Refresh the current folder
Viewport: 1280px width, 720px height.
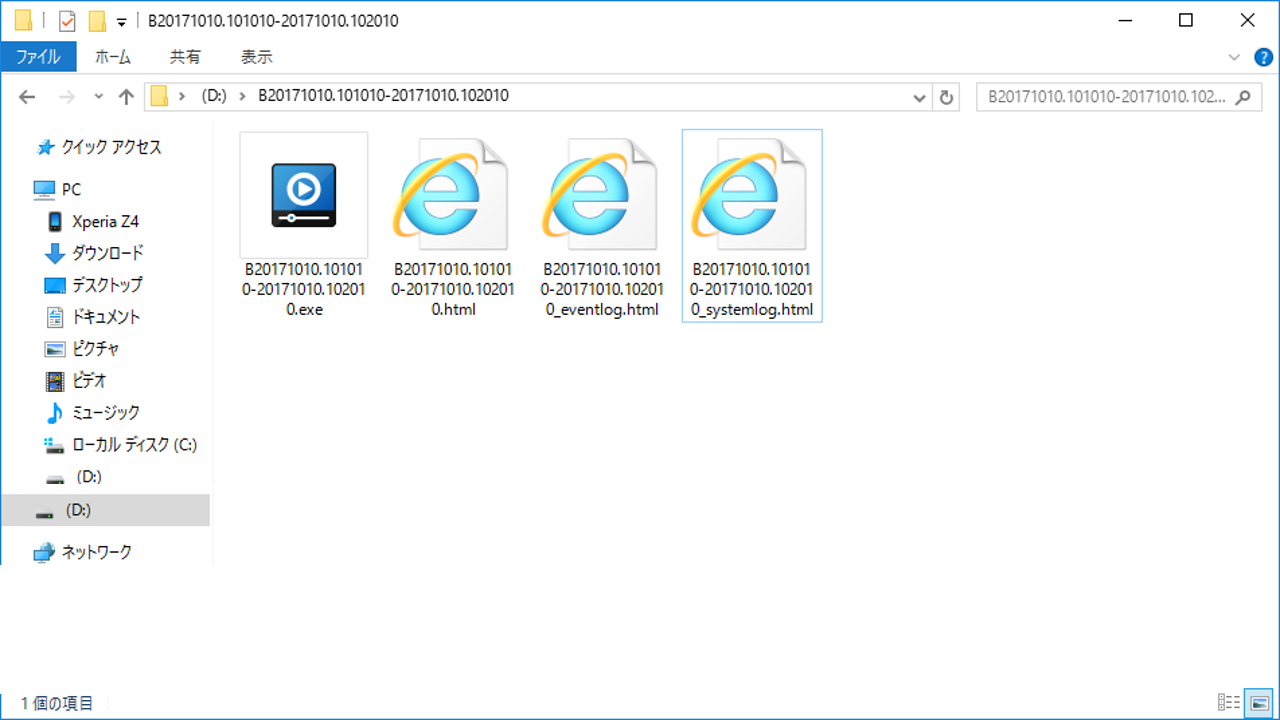pos(946,97)
